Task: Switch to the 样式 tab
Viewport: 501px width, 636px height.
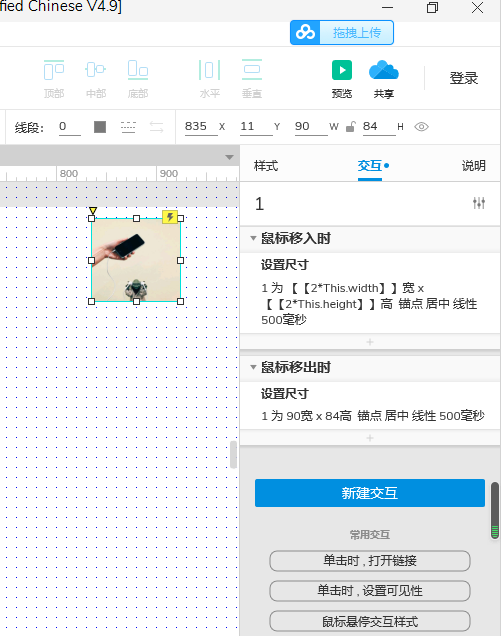Action: pos(266,165)
